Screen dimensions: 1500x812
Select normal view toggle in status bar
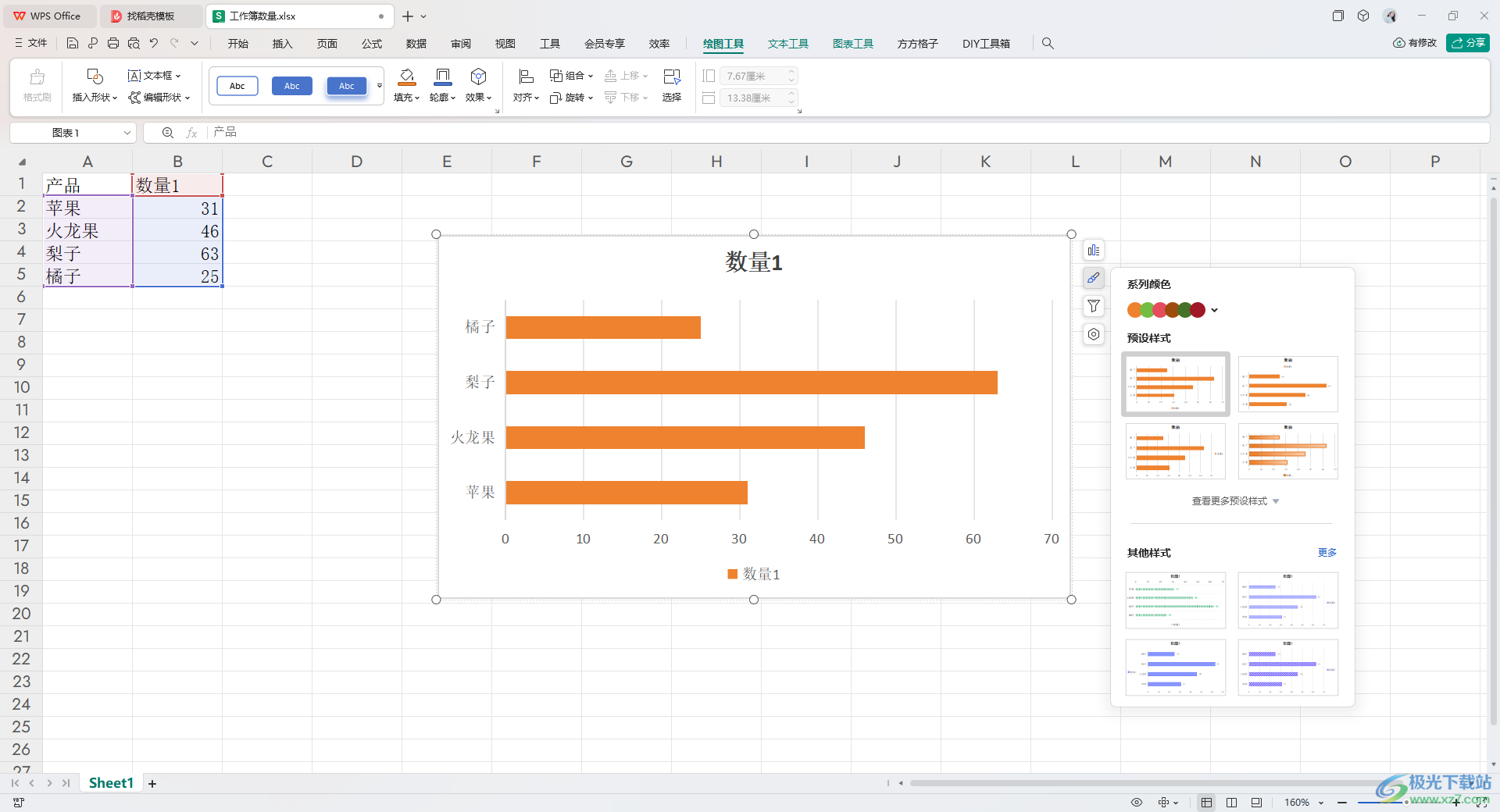click(x=1207, y=803)
